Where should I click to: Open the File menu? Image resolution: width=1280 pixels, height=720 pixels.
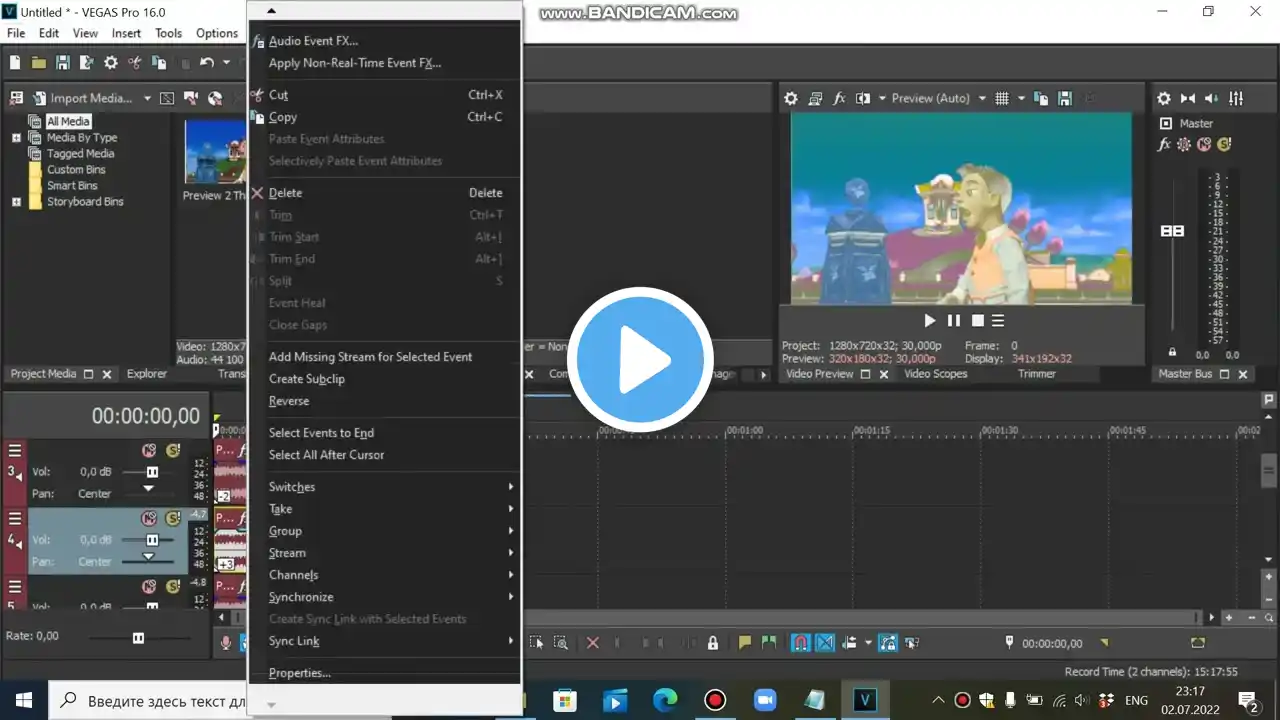coord(16,33)
